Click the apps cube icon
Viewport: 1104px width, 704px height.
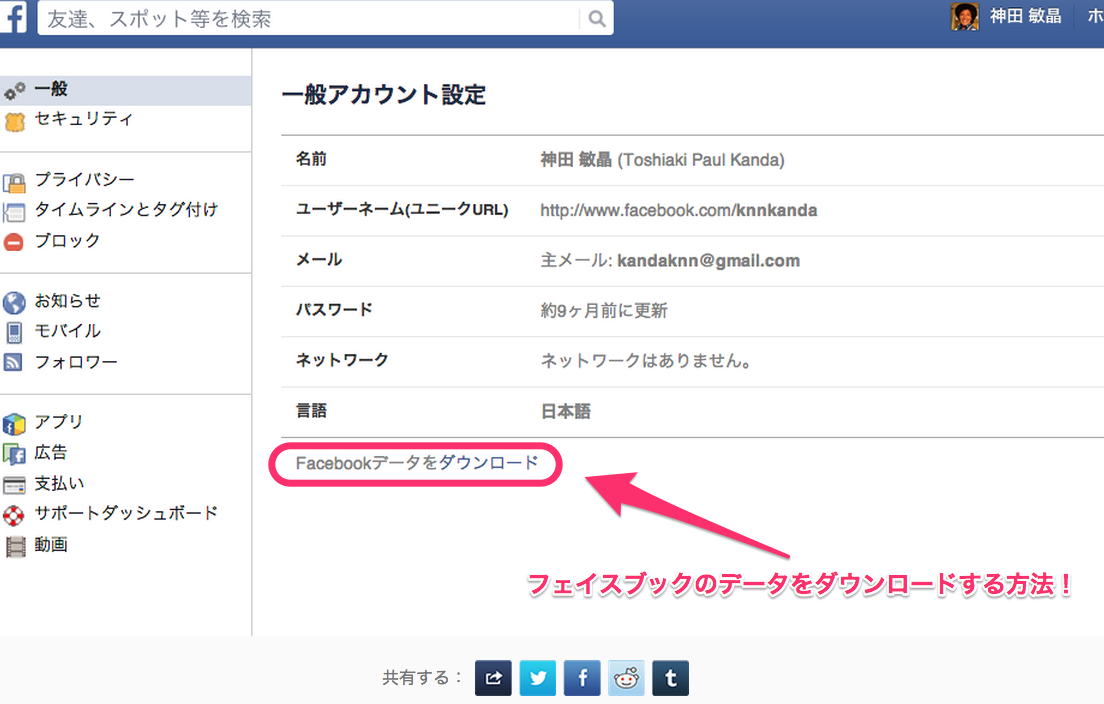tap(14, 425)
